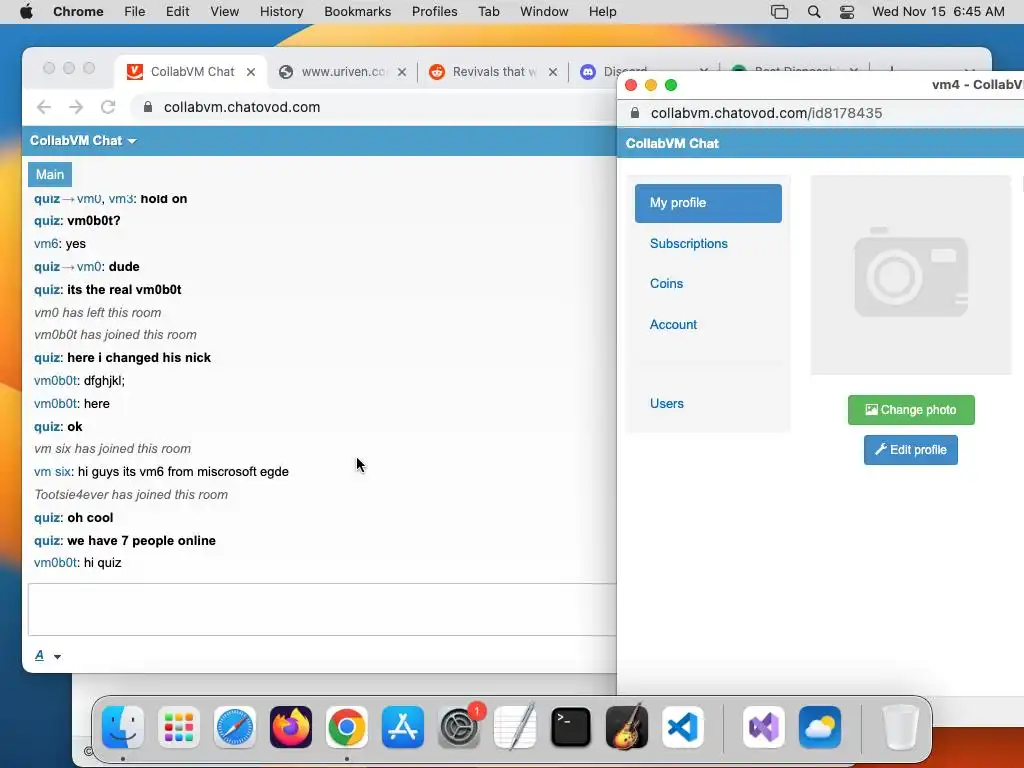Click the Chrome icon in the dock
The image size is (1024, 768).
coord(347,727)
